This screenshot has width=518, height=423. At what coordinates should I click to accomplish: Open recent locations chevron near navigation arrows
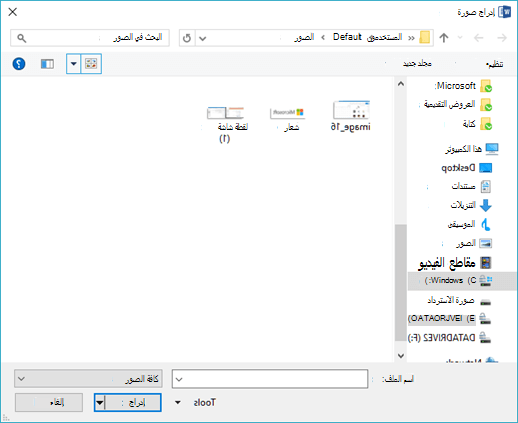(x=460, y=38)
